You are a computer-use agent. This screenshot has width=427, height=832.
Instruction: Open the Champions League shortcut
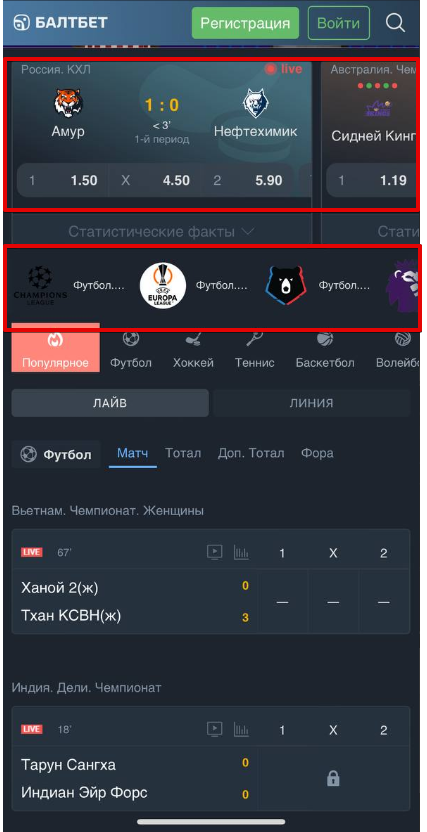coord(40,285)
